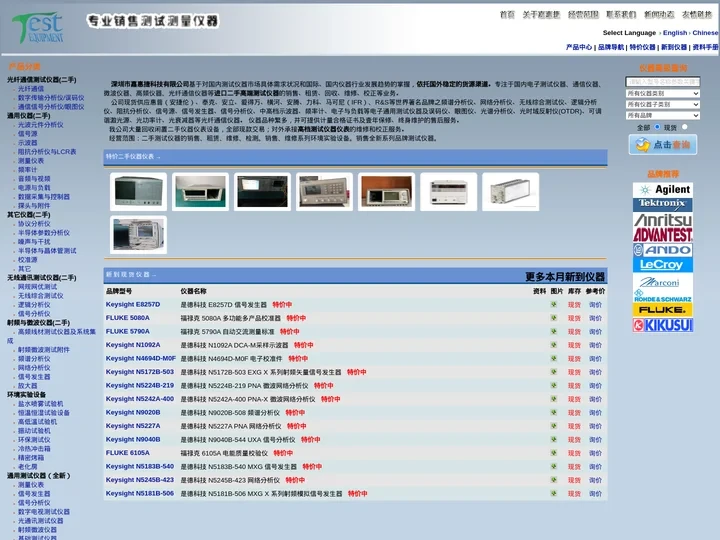The height and width of the screenshot is (540, 720).
Task: Open the Marconi brand logo
Action: click(x=663, y=281)
